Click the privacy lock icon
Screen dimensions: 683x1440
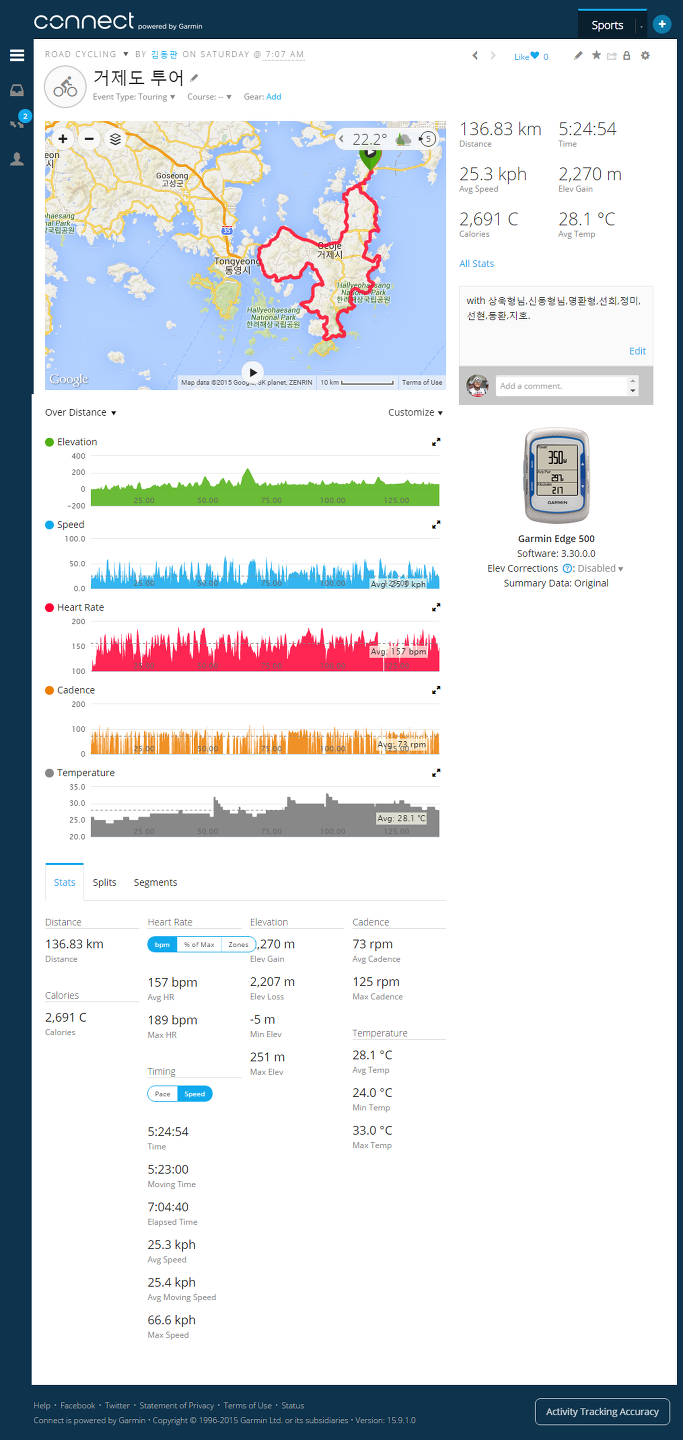click(x=626, y=56)
